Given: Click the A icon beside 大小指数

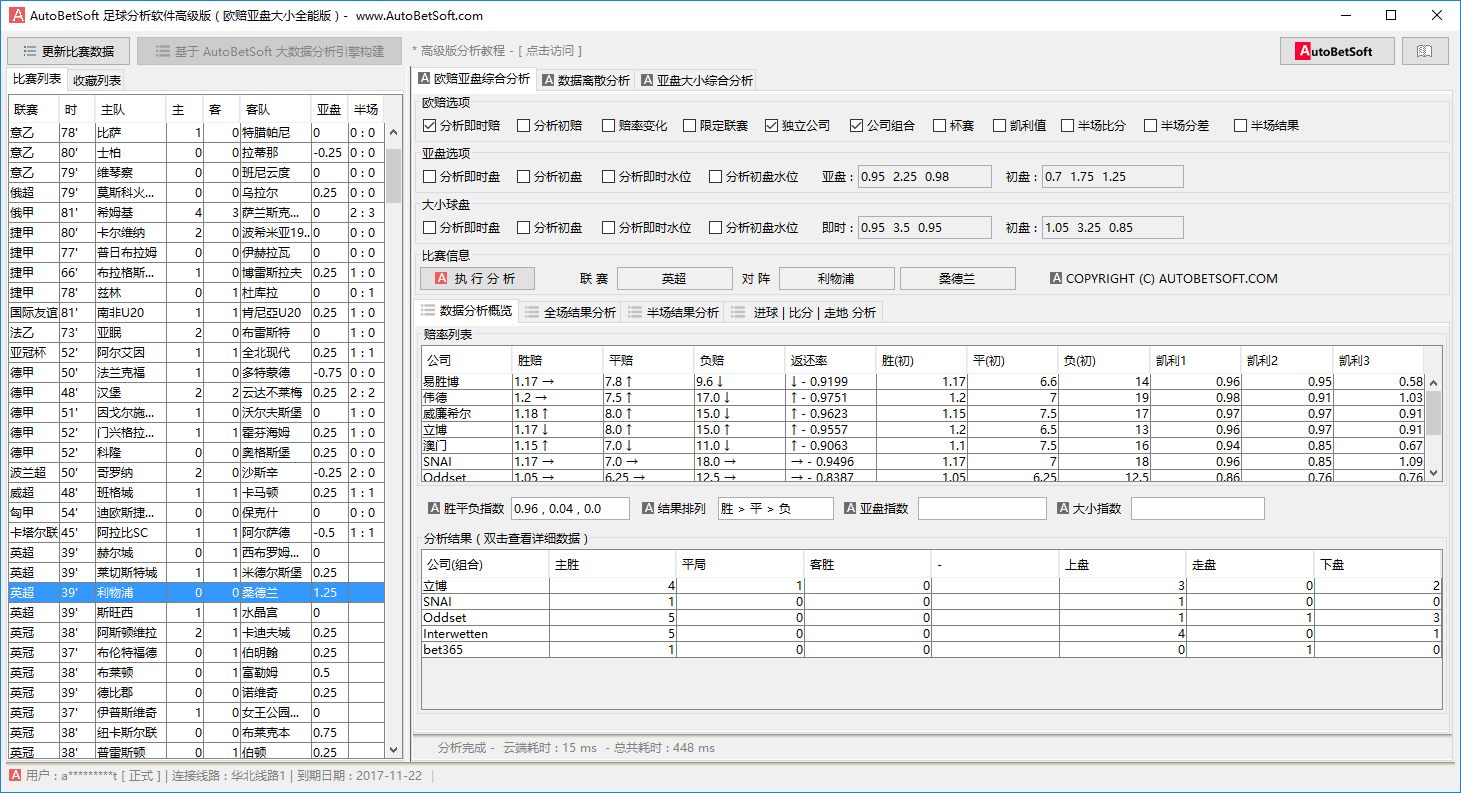Looking at the screenshot, I should click(1064, 508).
